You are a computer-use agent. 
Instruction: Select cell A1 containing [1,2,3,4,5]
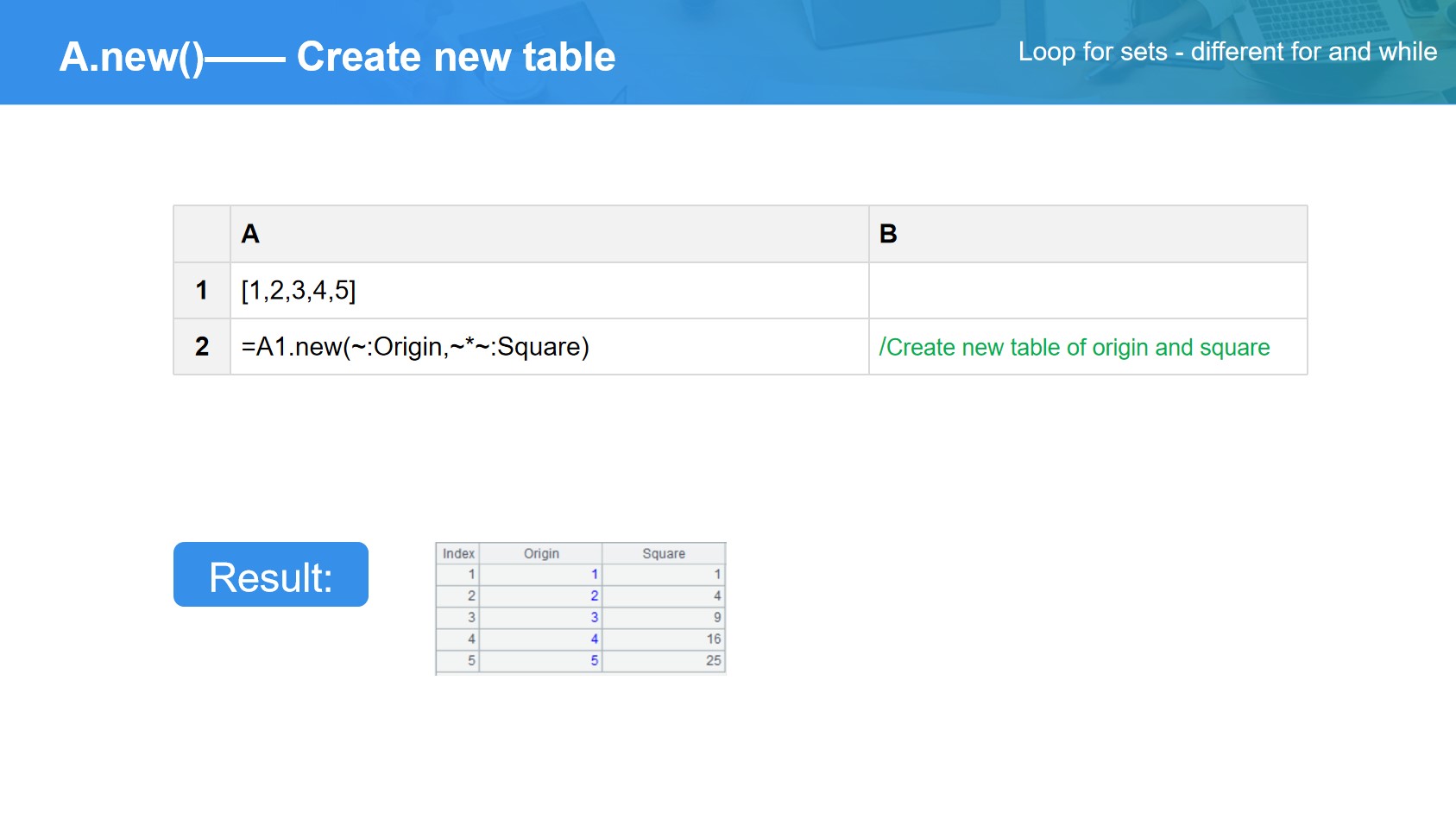pyautogui.click(x=548, y=291)
